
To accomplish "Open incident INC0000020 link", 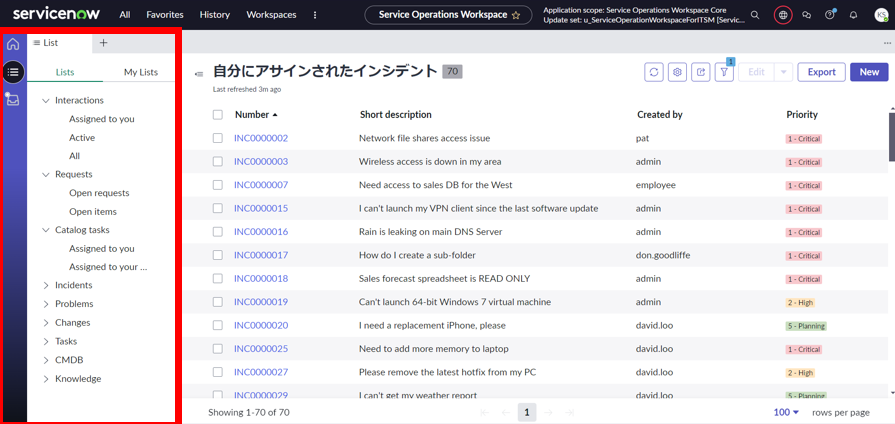I will coord(261,325).
